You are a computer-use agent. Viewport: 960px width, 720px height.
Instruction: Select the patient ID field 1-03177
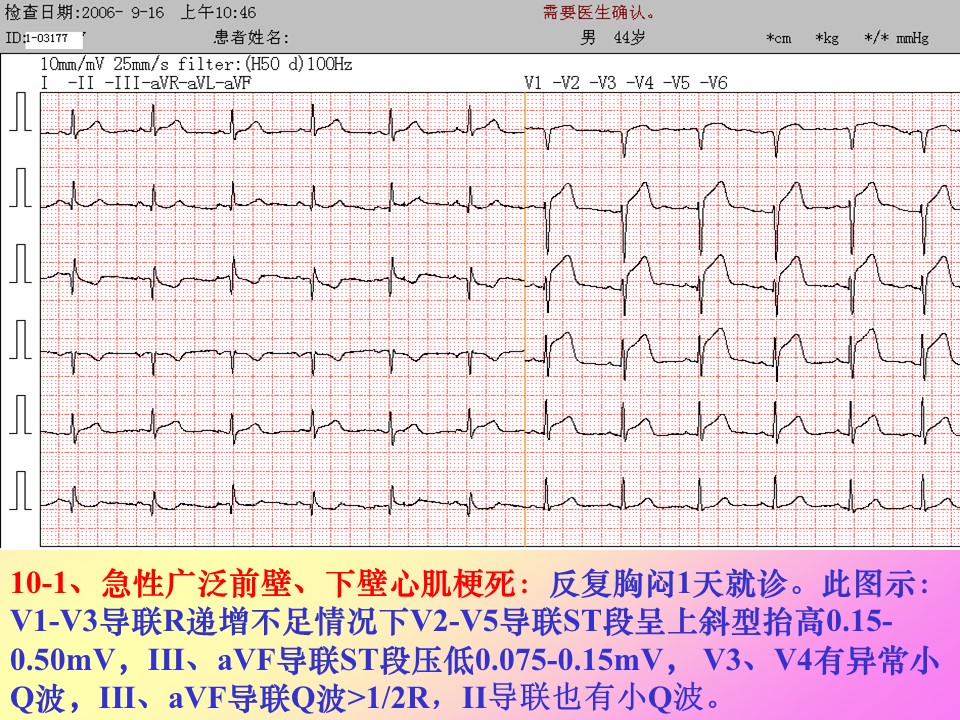tap(53, 38)
